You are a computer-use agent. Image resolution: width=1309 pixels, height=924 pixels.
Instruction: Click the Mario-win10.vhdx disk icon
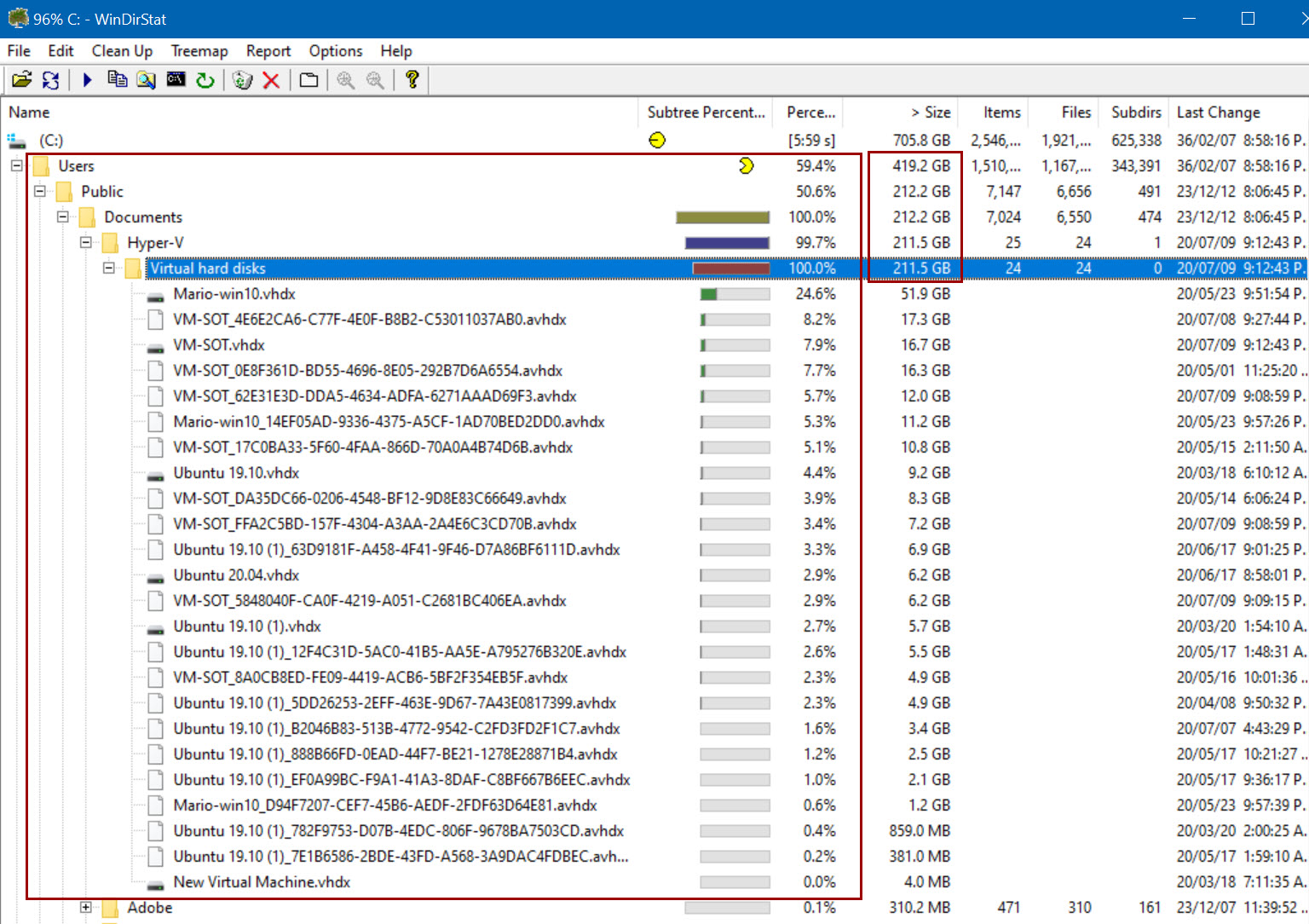coord(155,296)
